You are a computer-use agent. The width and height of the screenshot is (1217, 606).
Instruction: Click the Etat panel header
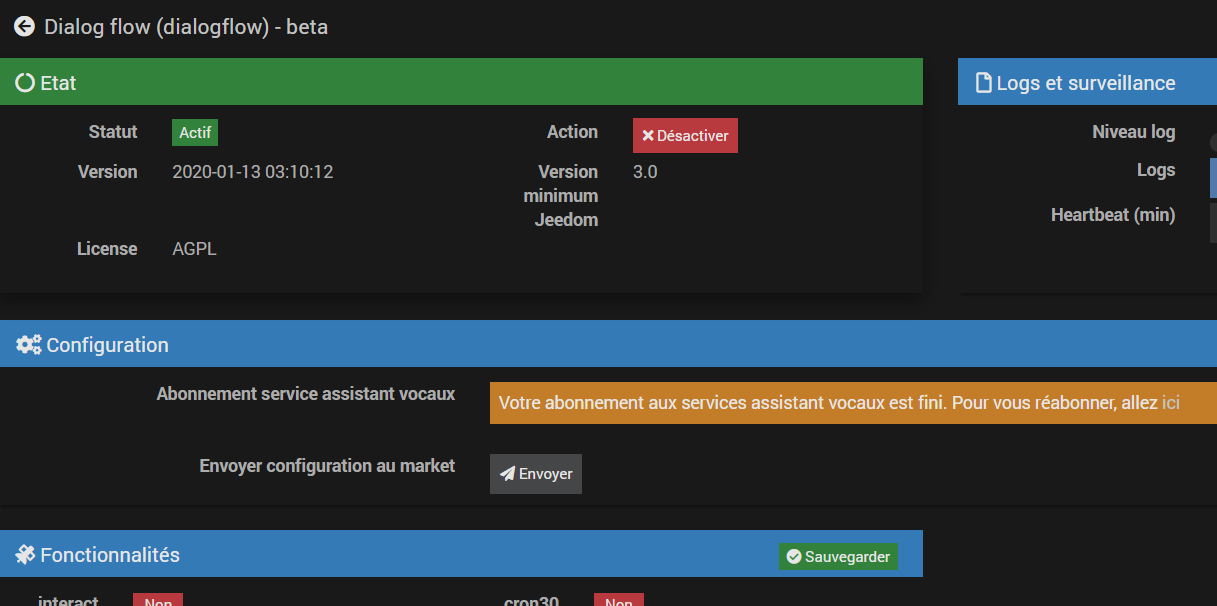(461, 82)
